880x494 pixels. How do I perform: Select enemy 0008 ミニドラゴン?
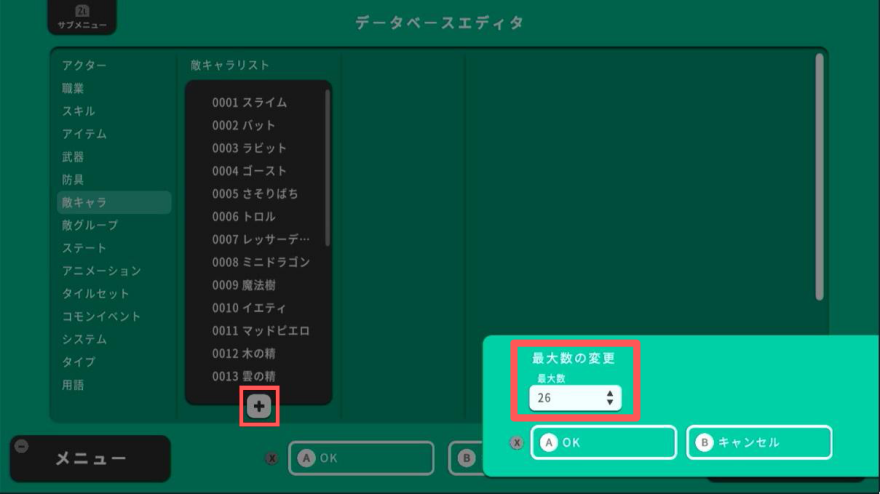(260, 262)
